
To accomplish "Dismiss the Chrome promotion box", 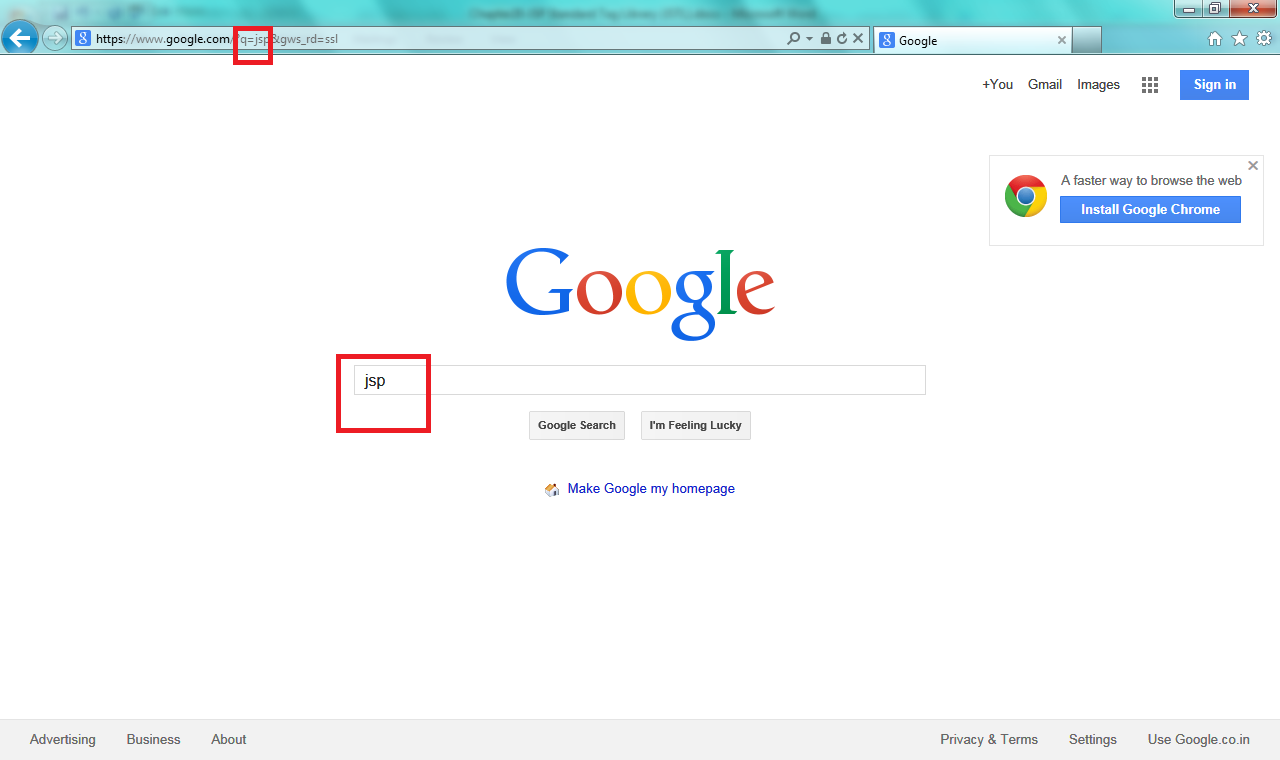I will (1253, 166).
